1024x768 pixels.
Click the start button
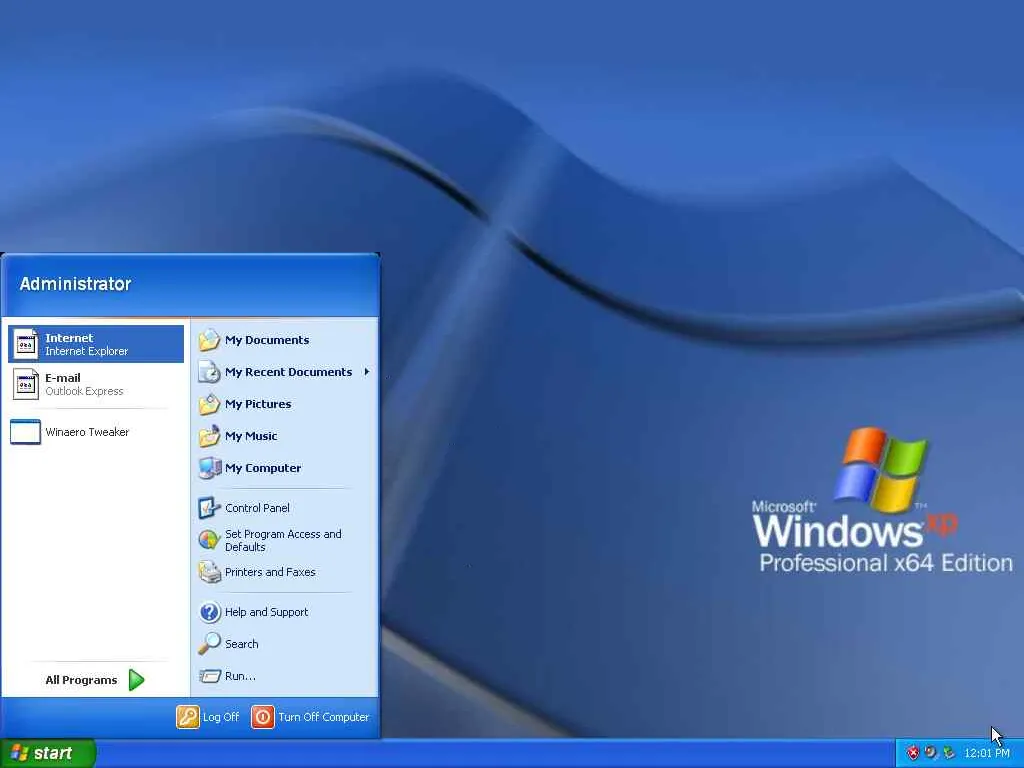pos(48,753)
